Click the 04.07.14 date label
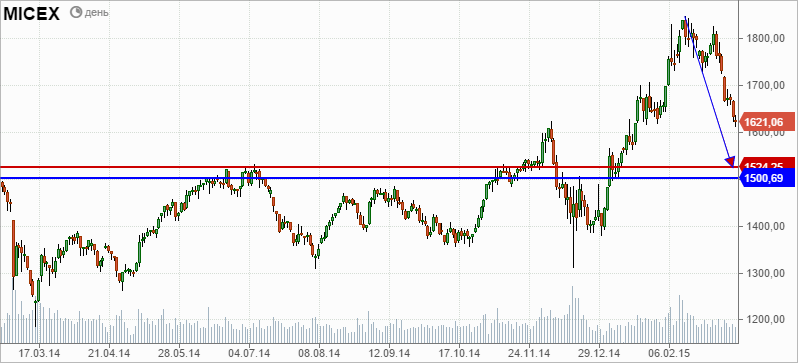The height and width of the screenshot is (363, 798). [249, 352]
